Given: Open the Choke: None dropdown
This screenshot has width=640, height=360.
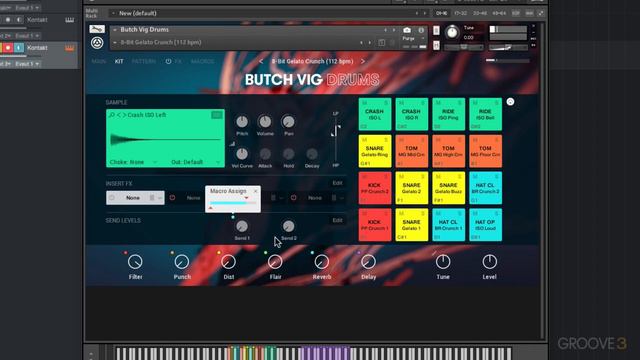Looking at the screenshot, I should click(x=133, y=162).
